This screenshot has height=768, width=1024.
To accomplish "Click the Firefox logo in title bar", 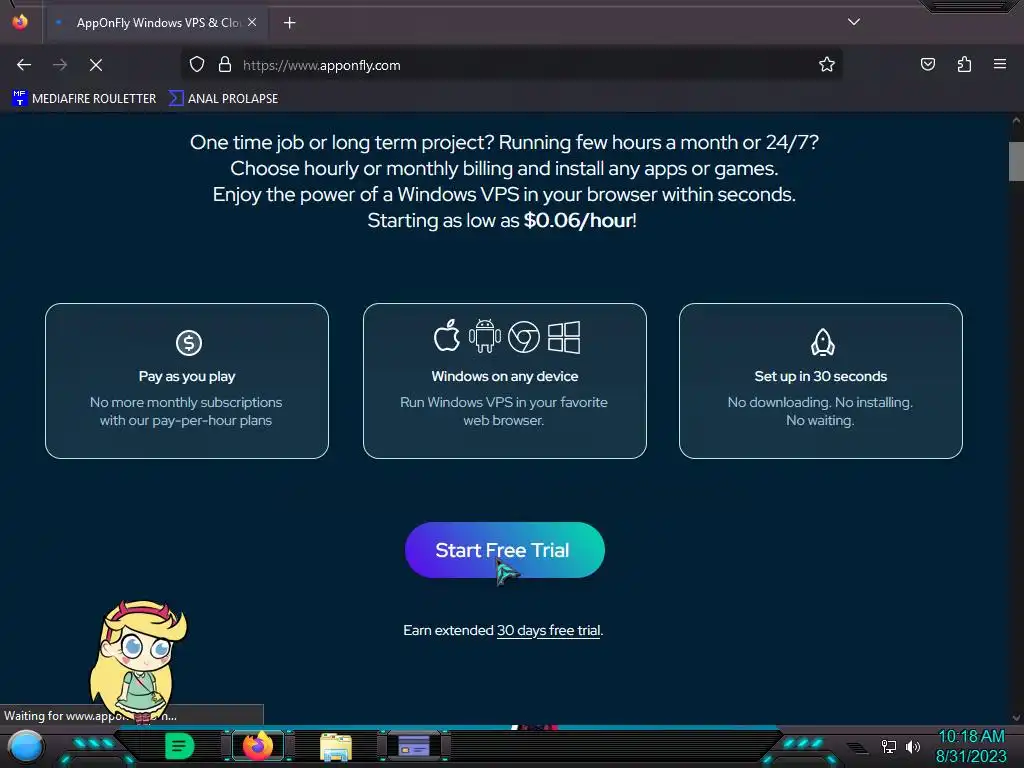I will (x=20, y=22).
